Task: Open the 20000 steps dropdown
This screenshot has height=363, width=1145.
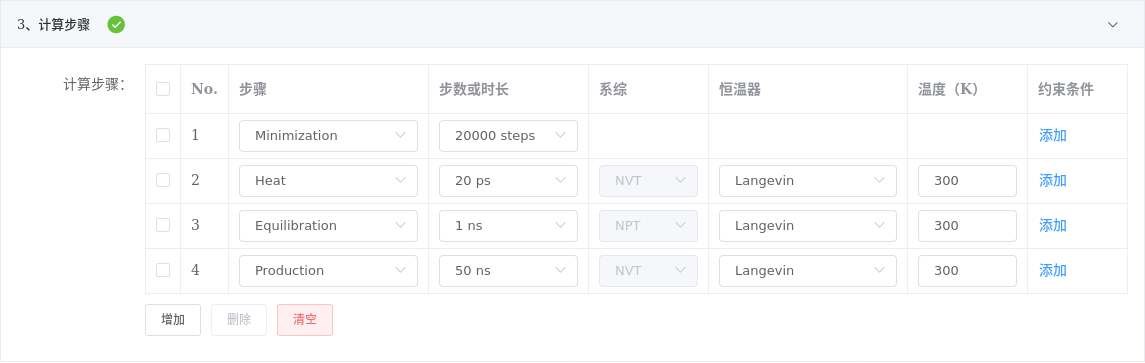Action: coord(508,136)
